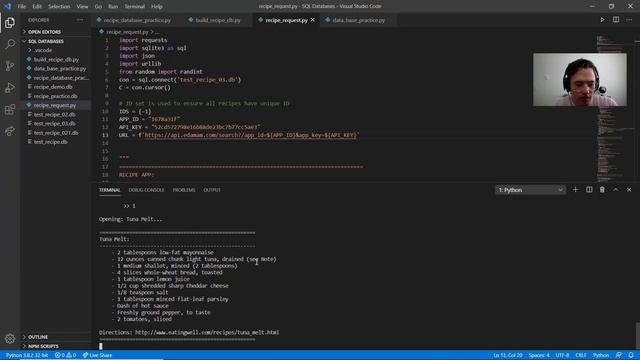This screenshot has height=360, width=640.
Task: Close the terminal panel
Action: pos(629,190)
